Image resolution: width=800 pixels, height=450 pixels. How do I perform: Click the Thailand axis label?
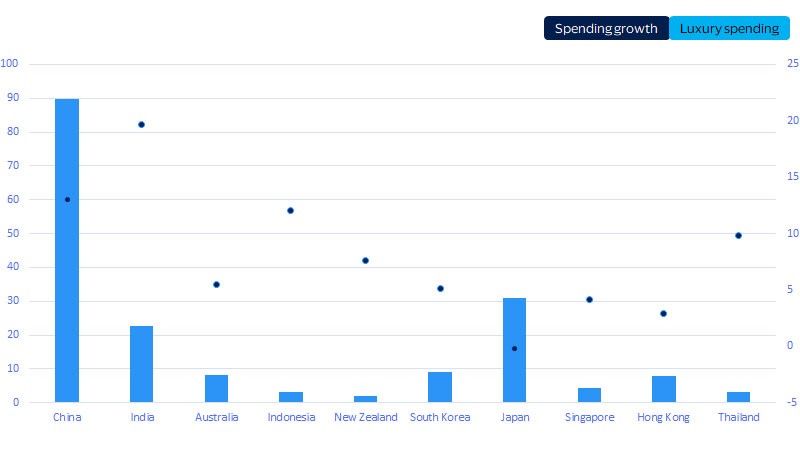[738, 417]
